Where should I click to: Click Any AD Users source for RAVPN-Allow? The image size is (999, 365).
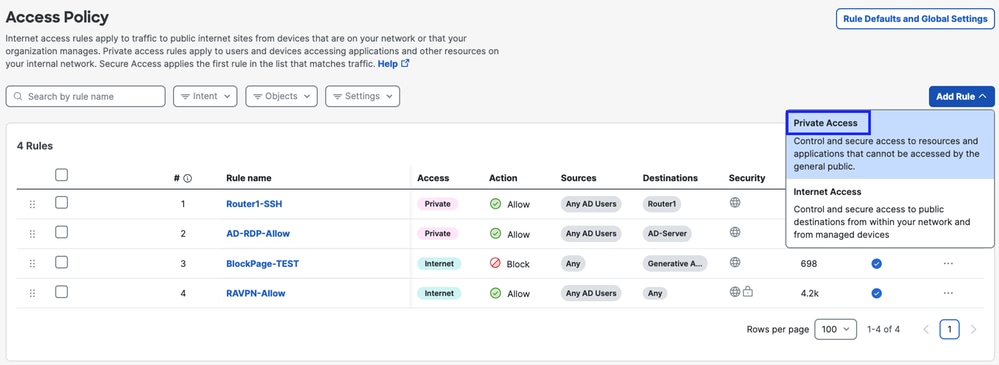[x=591, y=294]
